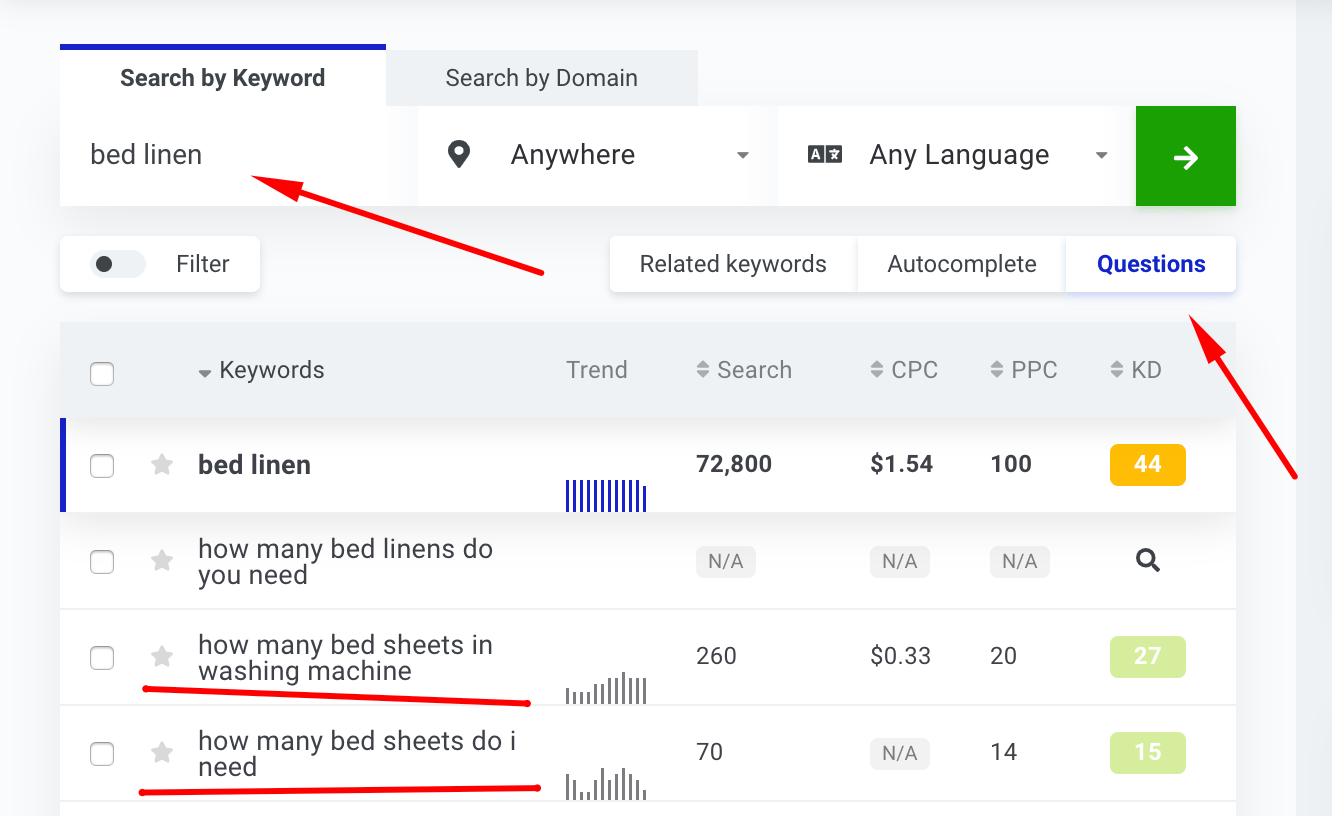Click the magnifier icon for 'how many bed linens do you need'

1147,561
